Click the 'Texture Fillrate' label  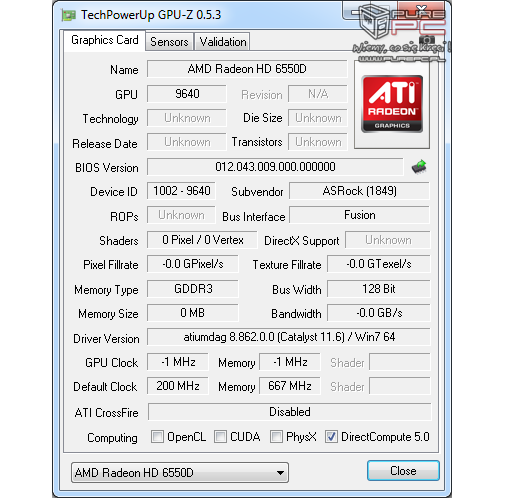click(x=287, y=265)
